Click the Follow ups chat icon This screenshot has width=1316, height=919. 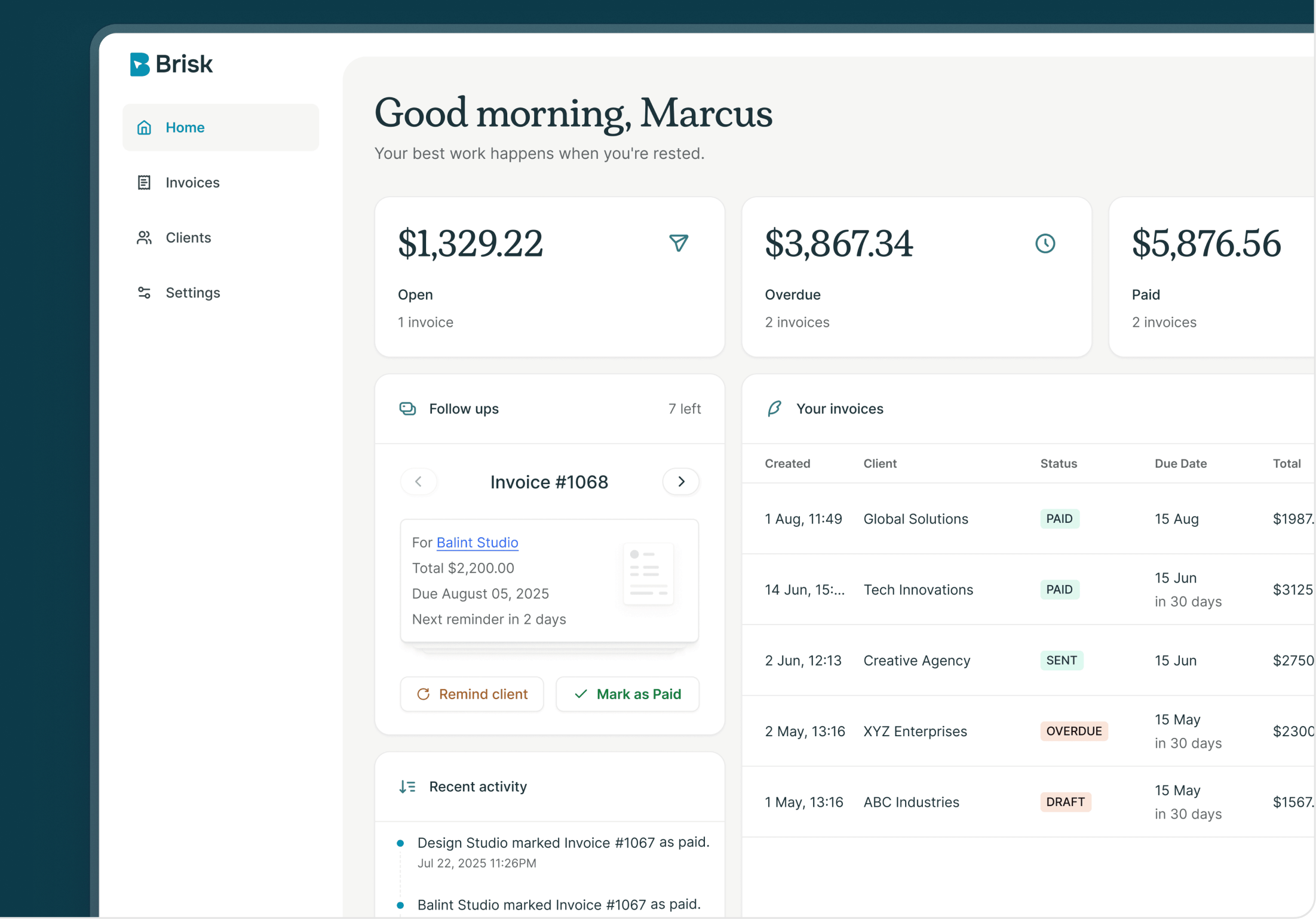coord(407,409)
